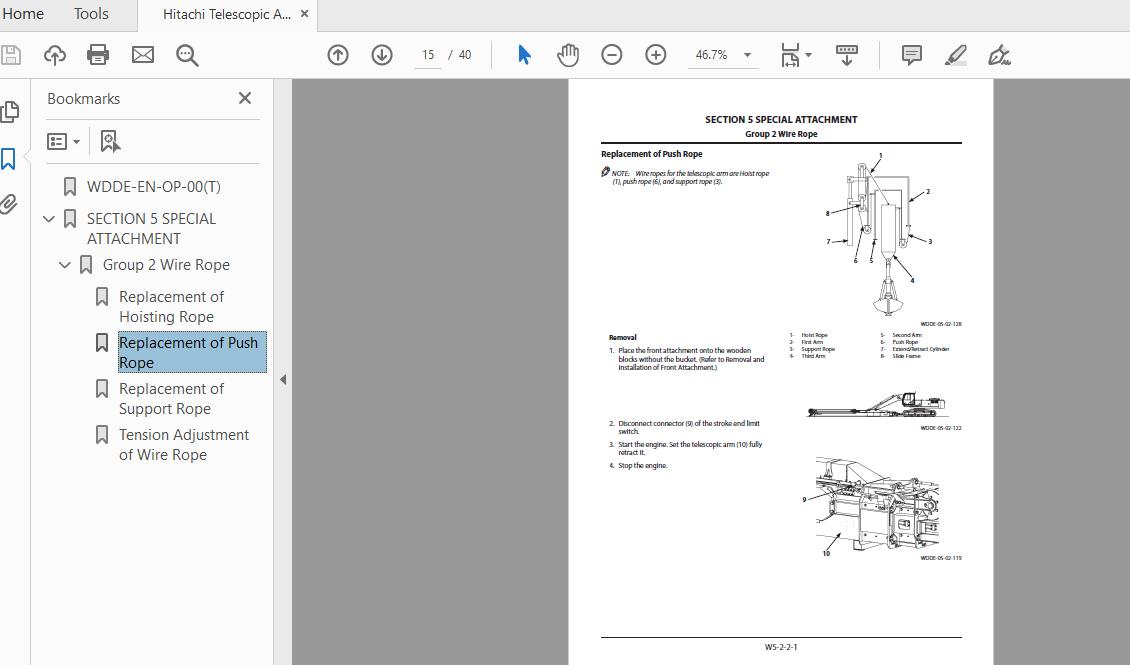The image size is (1130, 665).
Task: Close the Bookmarks panel
Action: (x=245, y=98)
